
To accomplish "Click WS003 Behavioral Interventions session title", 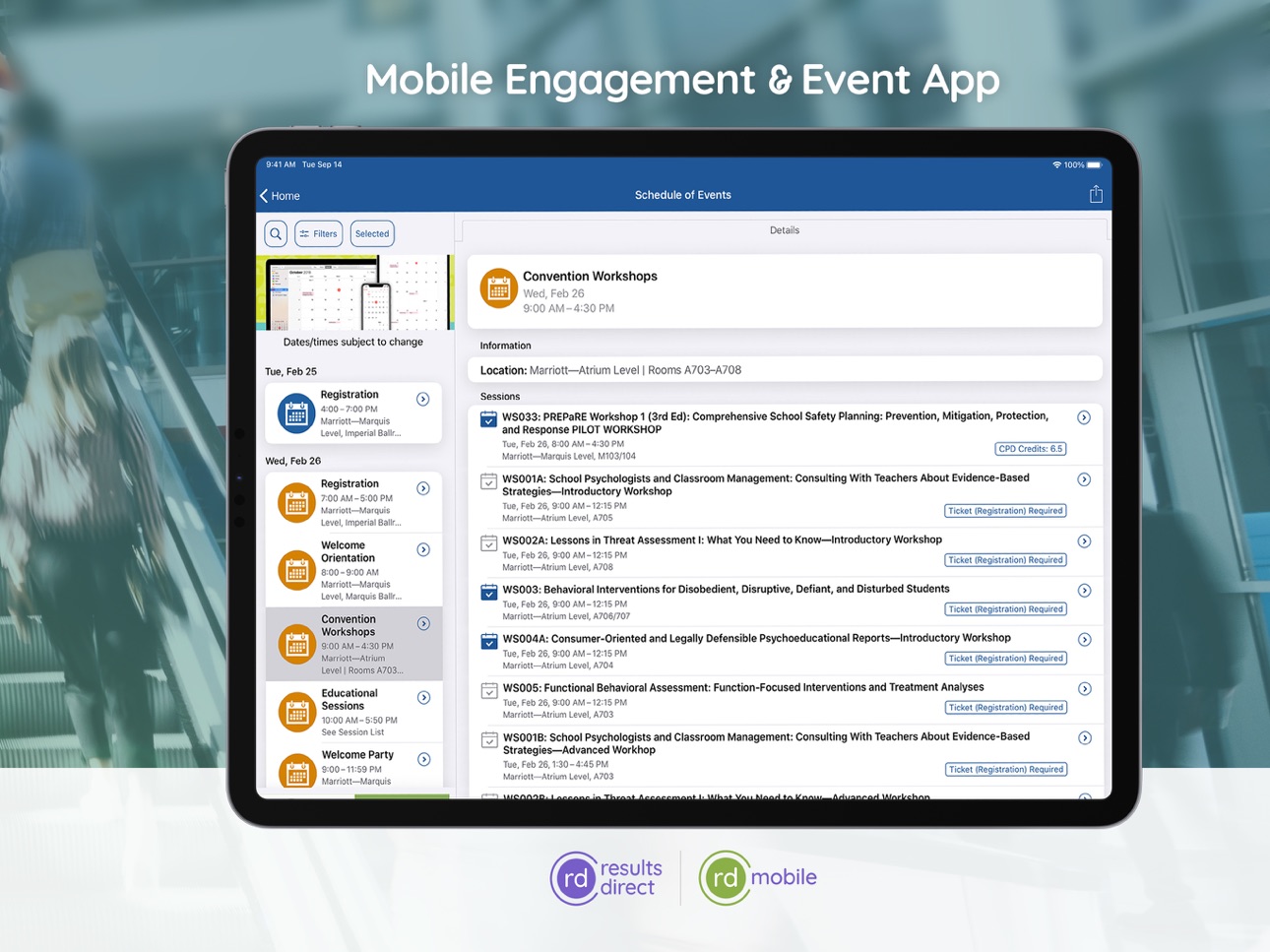I will click(727, 590).
